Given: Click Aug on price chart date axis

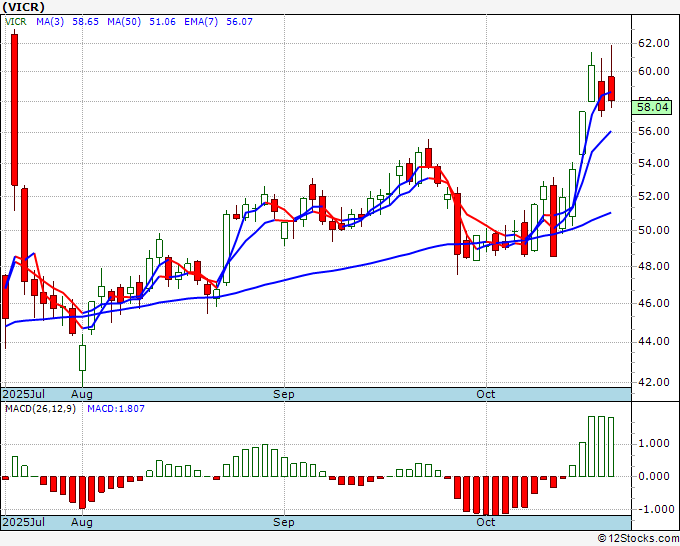Looking at the screenshot, I should pos(82,394).
